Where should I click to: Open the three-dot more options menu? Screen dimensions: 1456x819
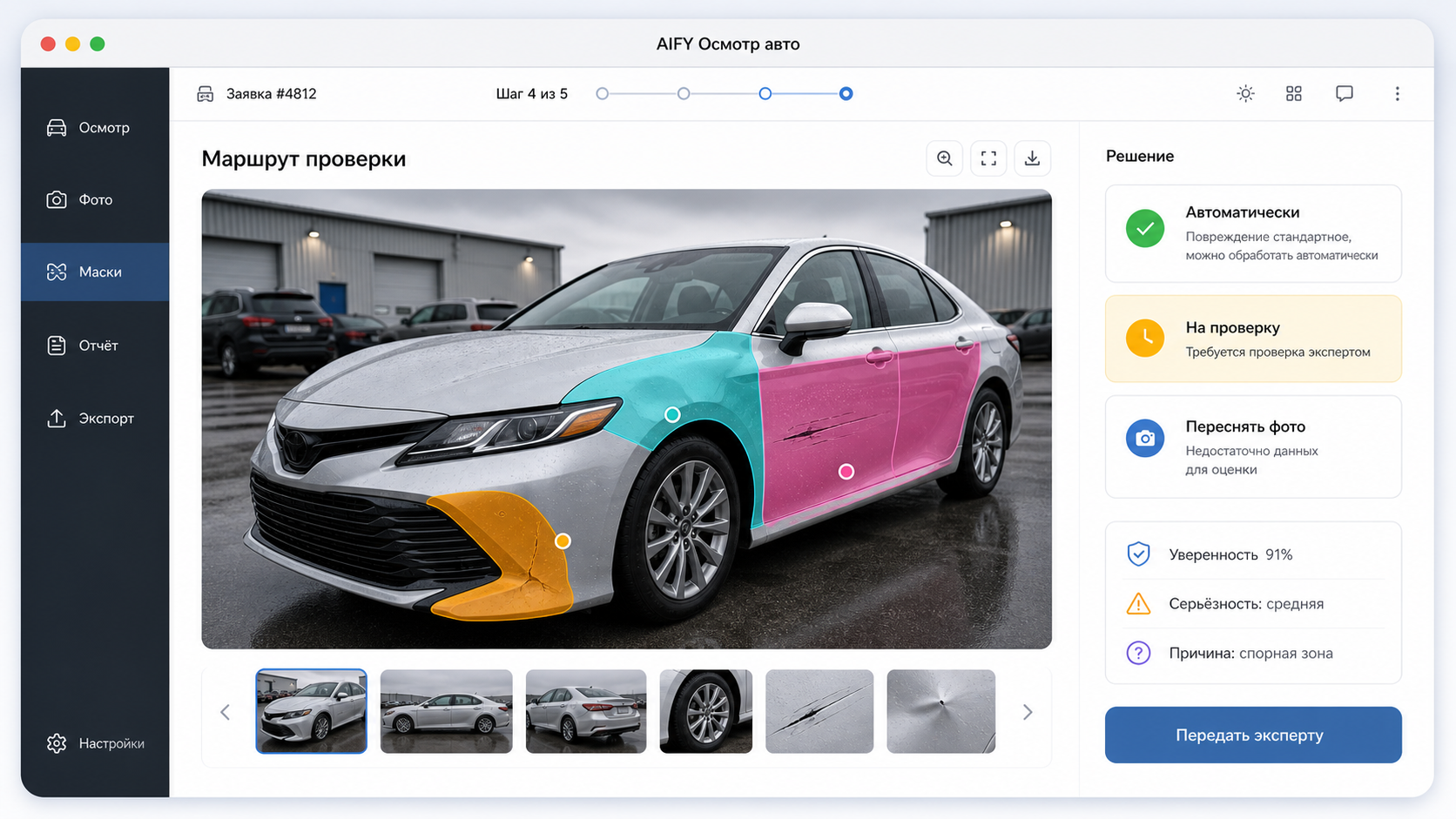point(1397,93)
